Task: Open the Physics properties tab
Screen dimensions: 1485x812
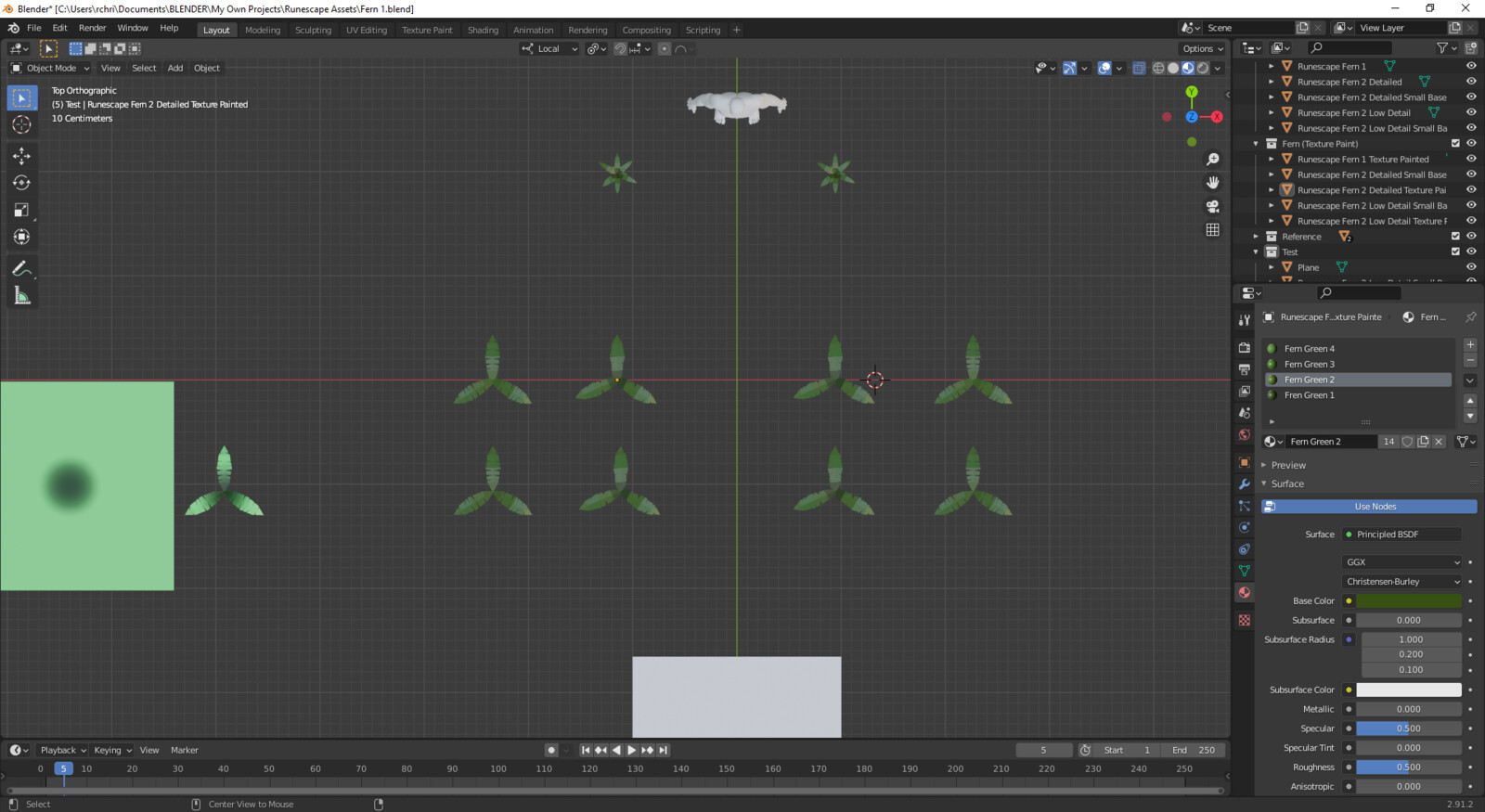Action: pyautogui.click(x=1245, y=527)
